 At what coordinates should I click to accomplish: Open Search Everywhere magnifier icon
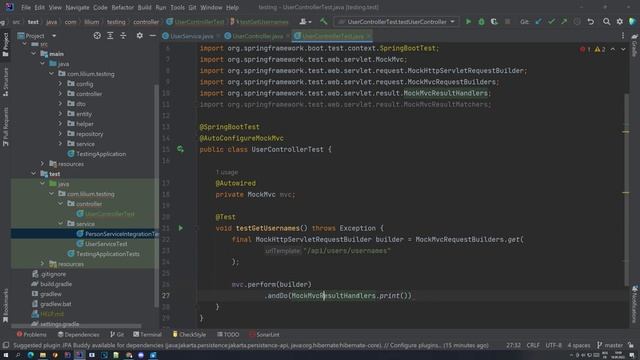point(607,22)
